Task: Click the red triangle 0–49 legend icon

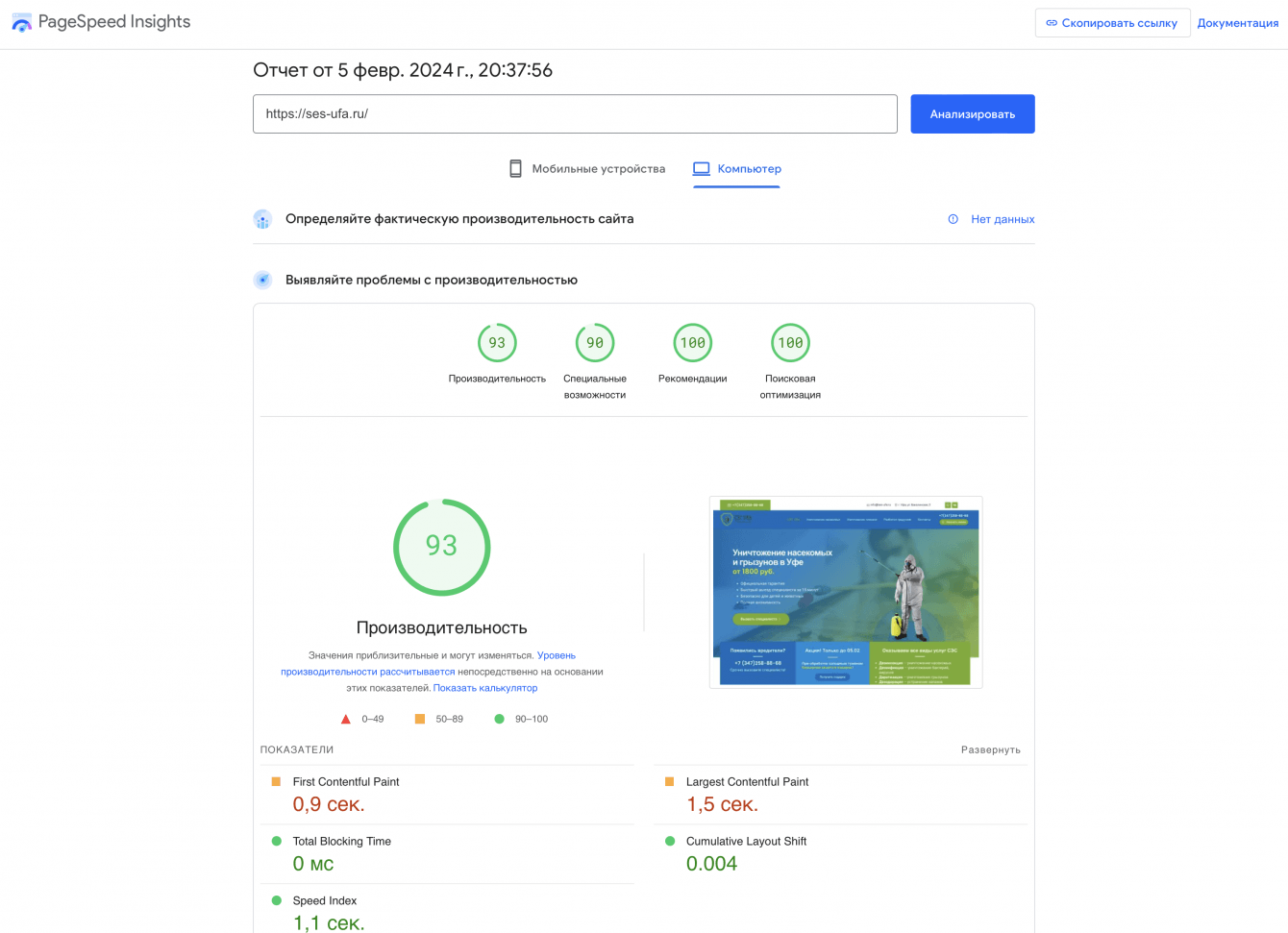Action: pos(346,719)
